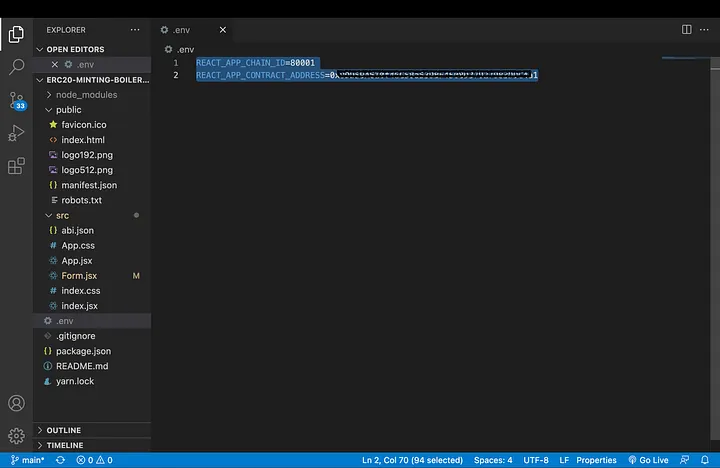Open the Run and Debug view
The height and width of the screenshot is (468, 720).
[x=16, y=133]
